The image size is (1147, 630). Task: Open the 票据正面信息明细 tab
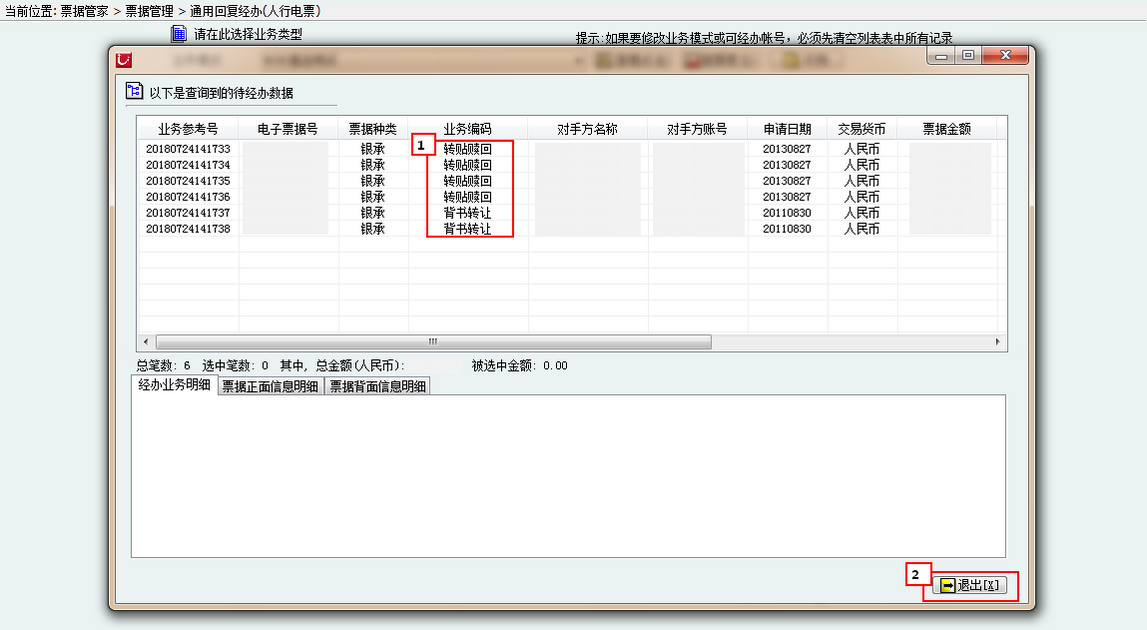point(270,387)
